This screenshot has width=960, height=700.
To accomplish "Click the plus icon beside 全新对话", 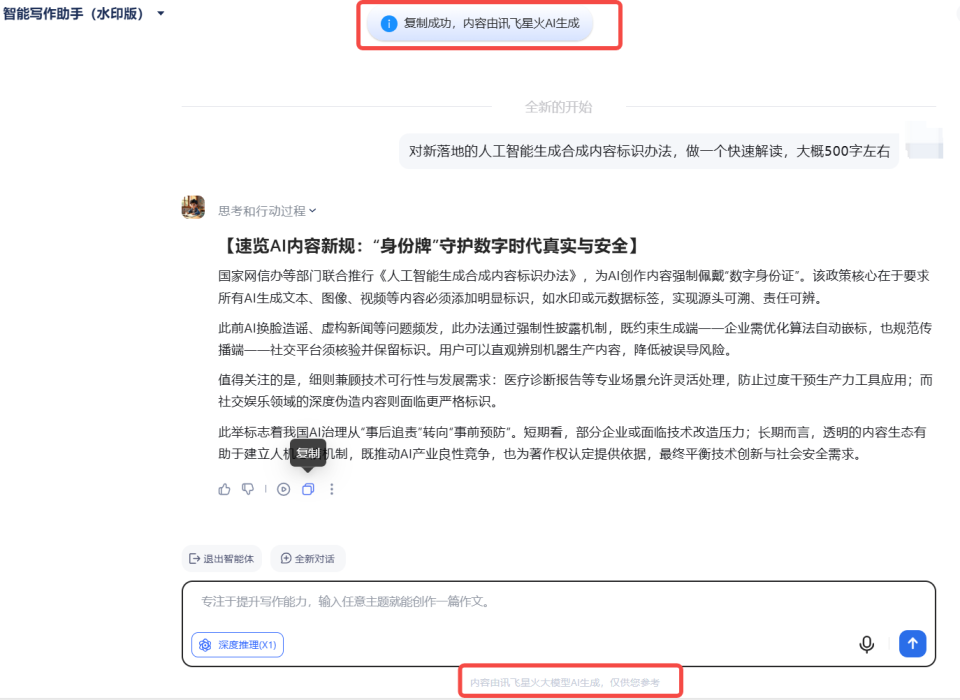I will click(x=287, y=558).
